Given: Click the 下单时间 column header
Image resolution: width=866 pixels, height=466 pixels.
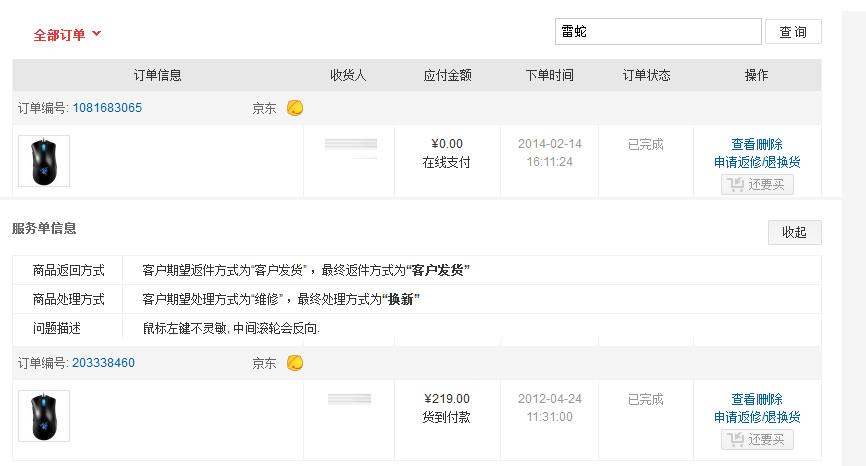Looking at the screenshot, I should pos(550,75).
